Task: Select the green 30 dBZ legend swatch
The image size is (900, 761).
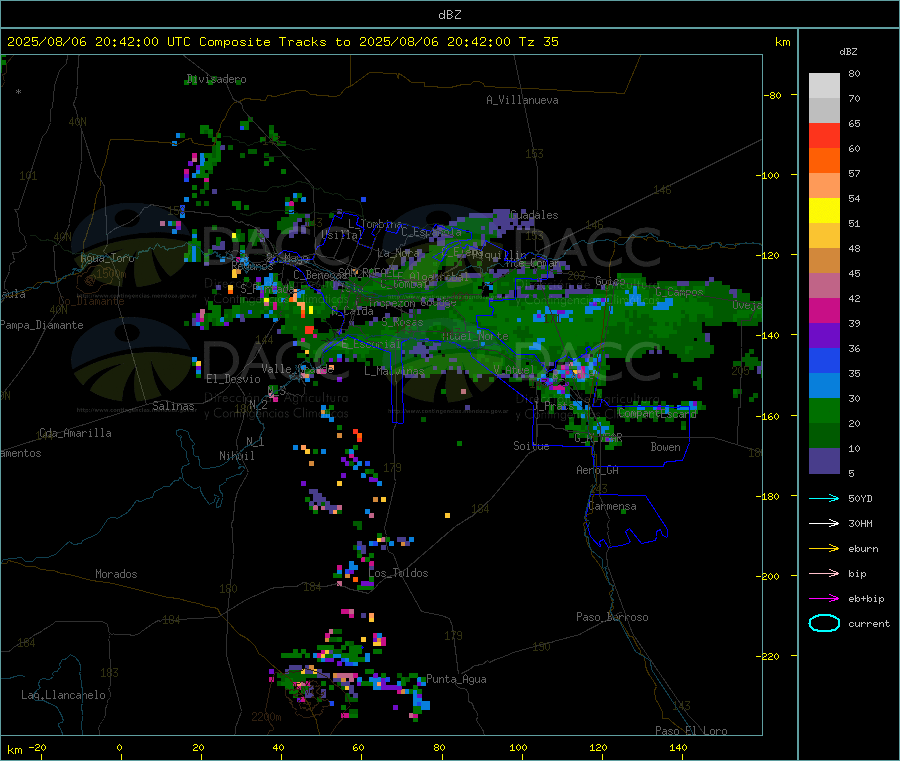Action: [824, 411]
